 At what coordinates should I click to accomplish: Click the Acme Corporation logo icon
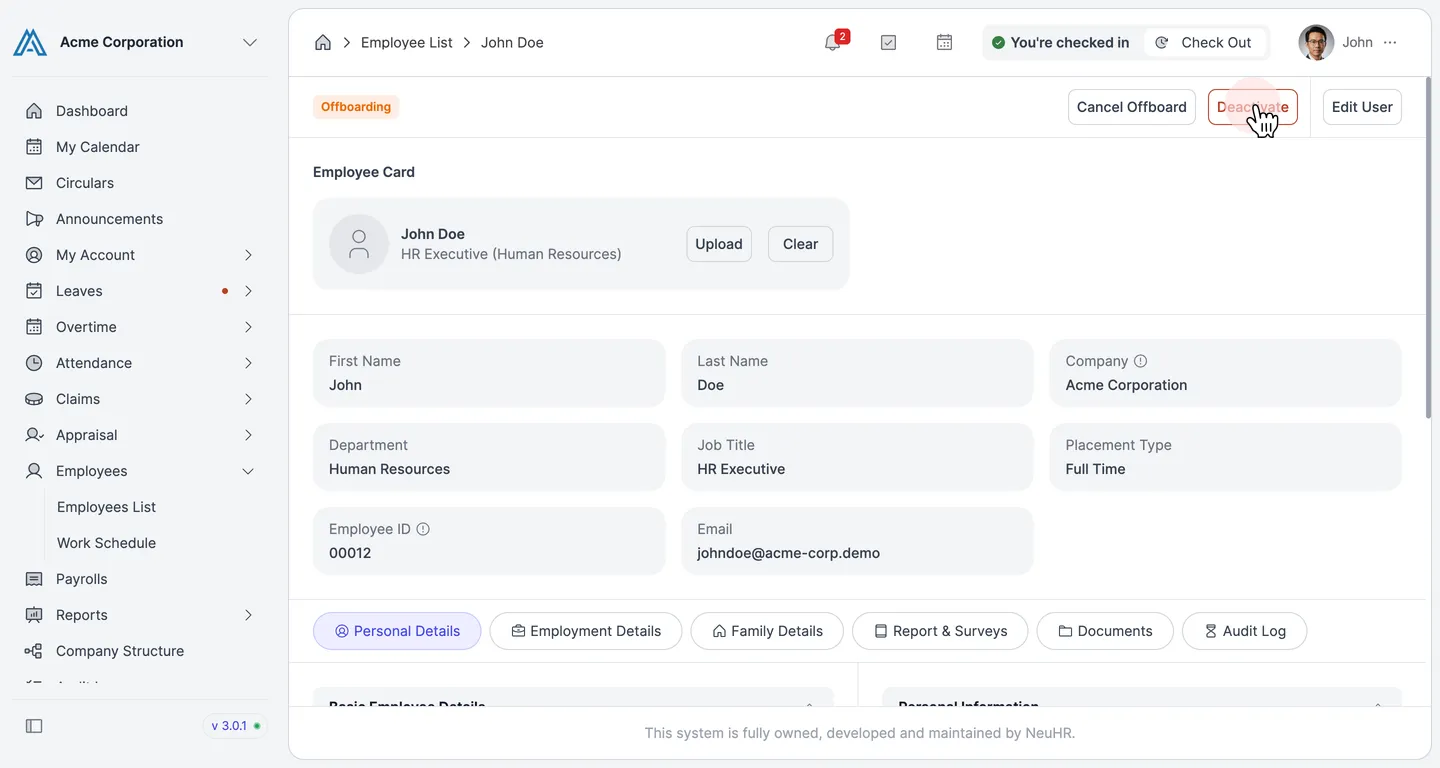[x=30, y=42]
